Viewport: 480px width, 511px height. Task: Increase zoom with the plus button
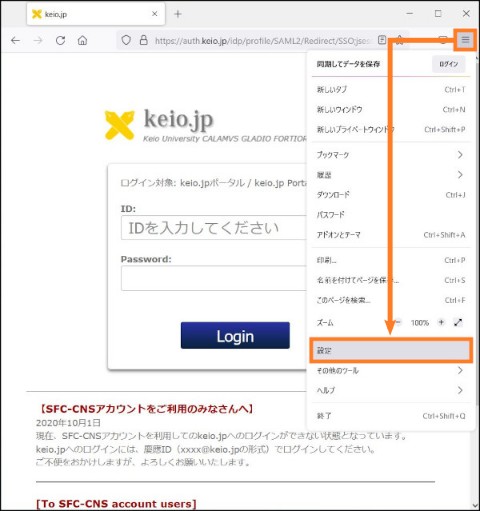coord(441,322)
